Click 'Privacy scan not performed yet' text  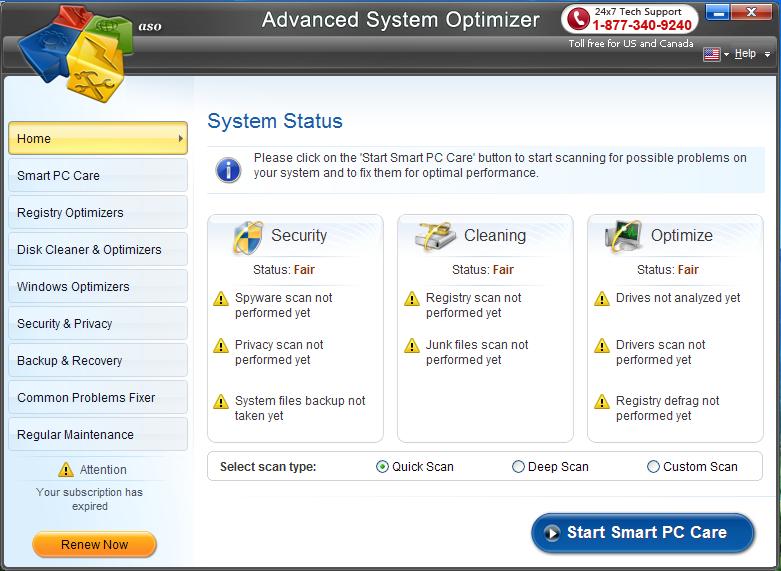tap(279, 352)
